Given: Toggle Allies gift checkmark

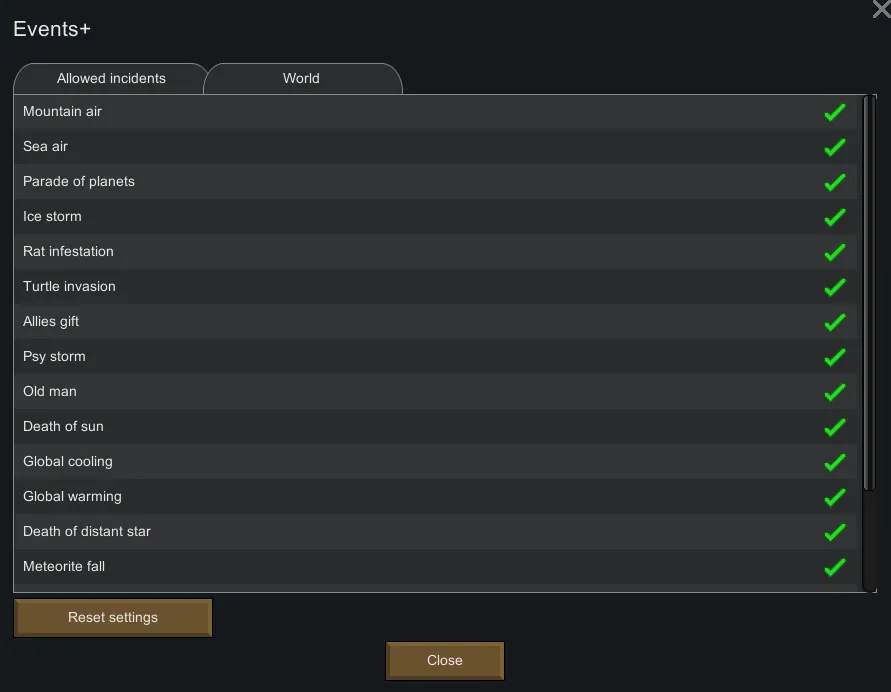Looking at the screenshot, I should pyautogui.click(x=835, y=322).
